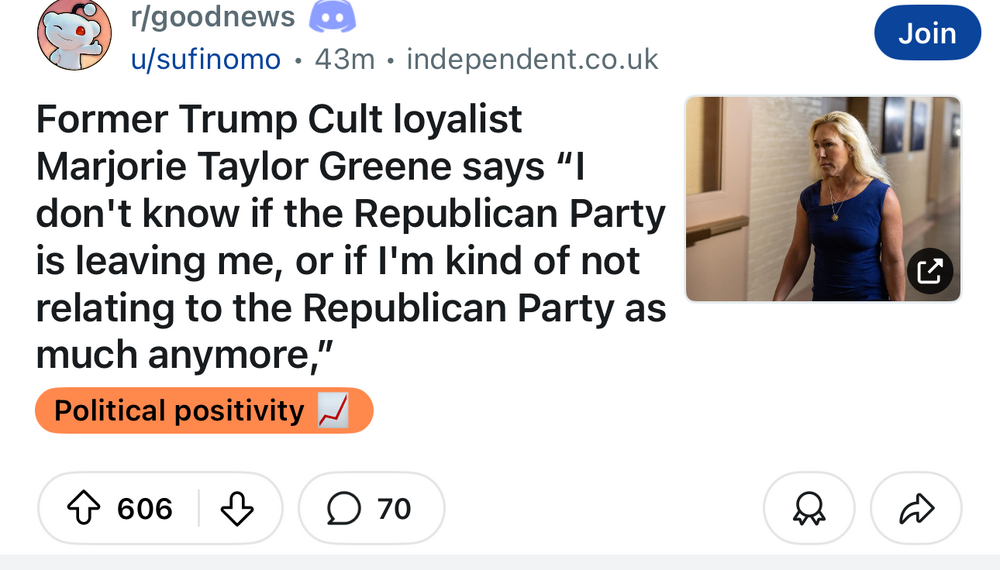1000x570 pixels.
Task: Click the 70 comments count
Action: click(x=394, y=509)
